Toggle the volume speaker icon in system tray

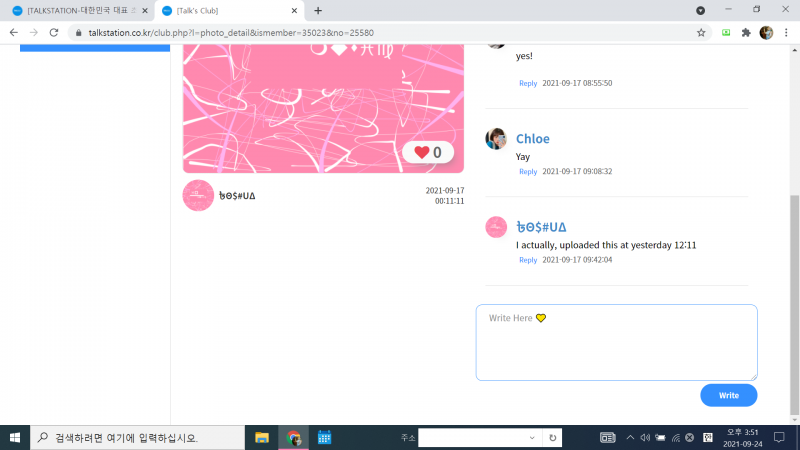pos(645,437)
